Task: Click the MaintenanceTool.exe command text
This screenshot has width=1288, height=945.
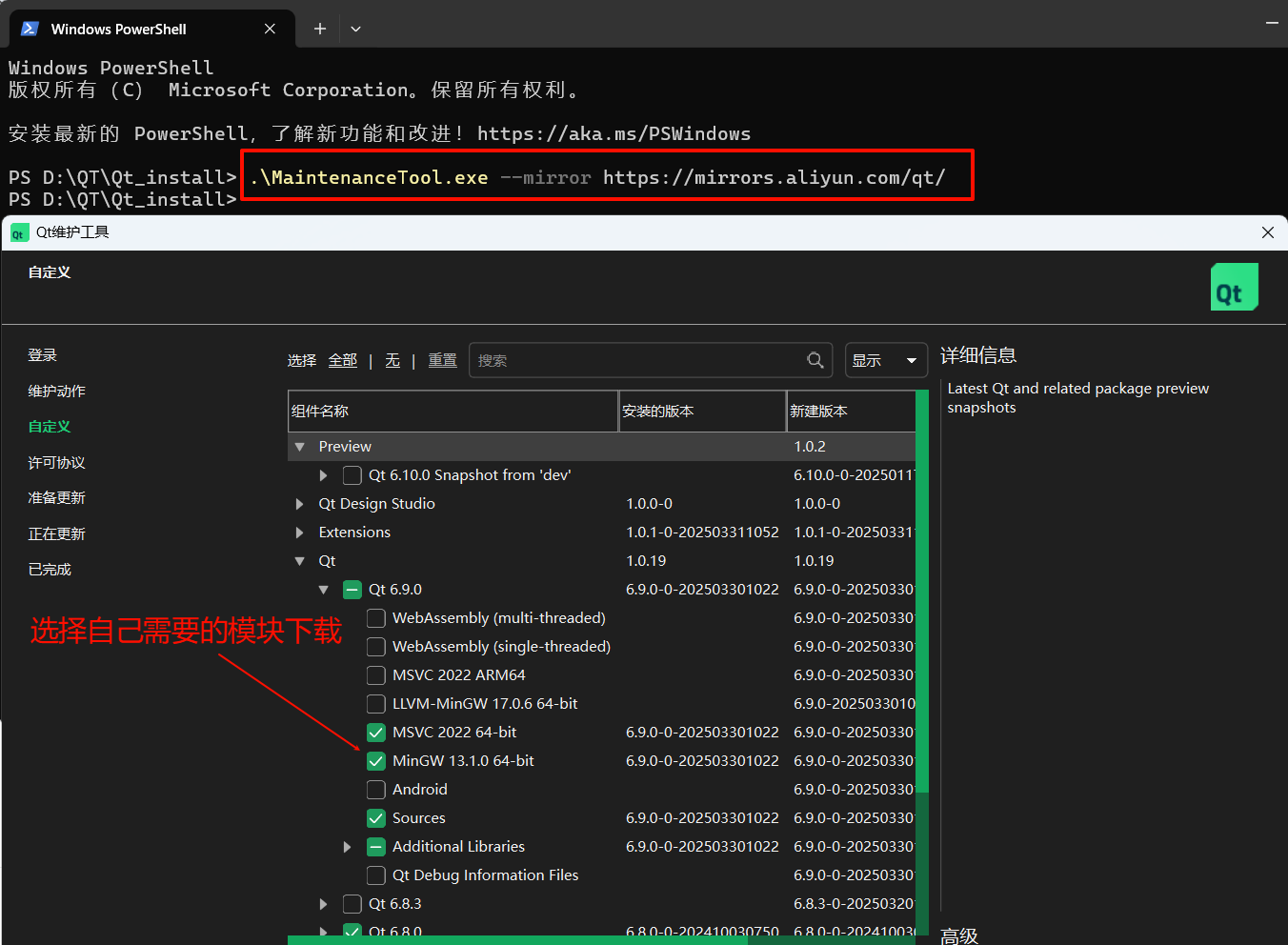Action: tap(370, 178)
